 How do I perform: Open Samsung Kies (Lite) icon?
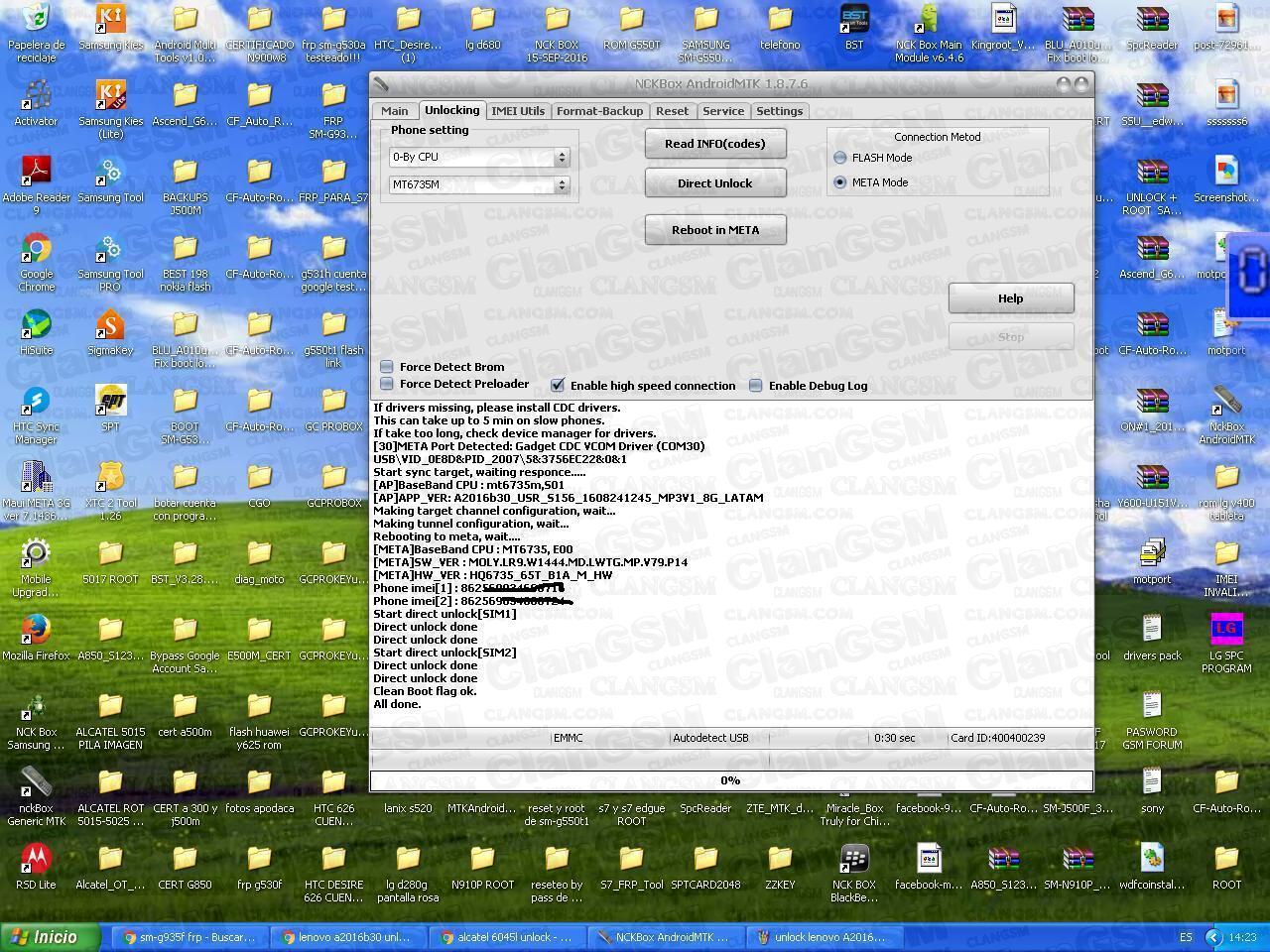click(x=110, y=110)
